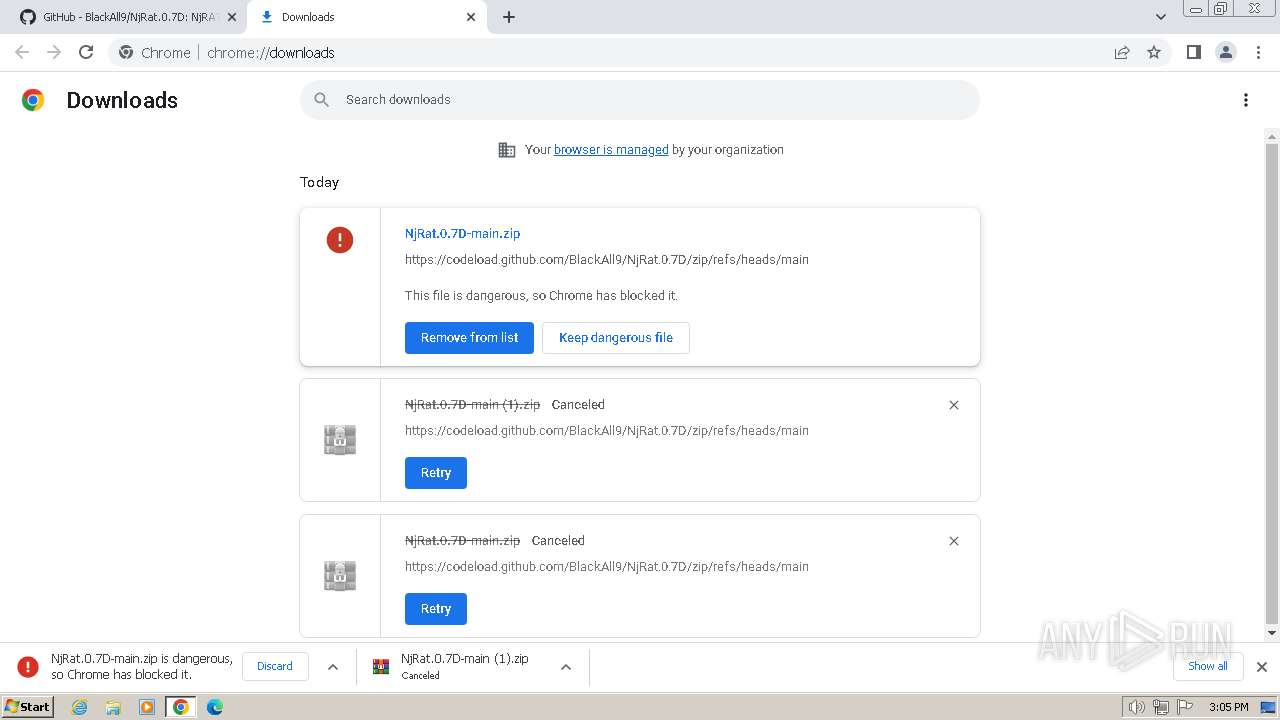Viewport: 1280px width, 720px height.
Task: Open the Downloads page more-actions menu
Action: [x=1246, y=100]
